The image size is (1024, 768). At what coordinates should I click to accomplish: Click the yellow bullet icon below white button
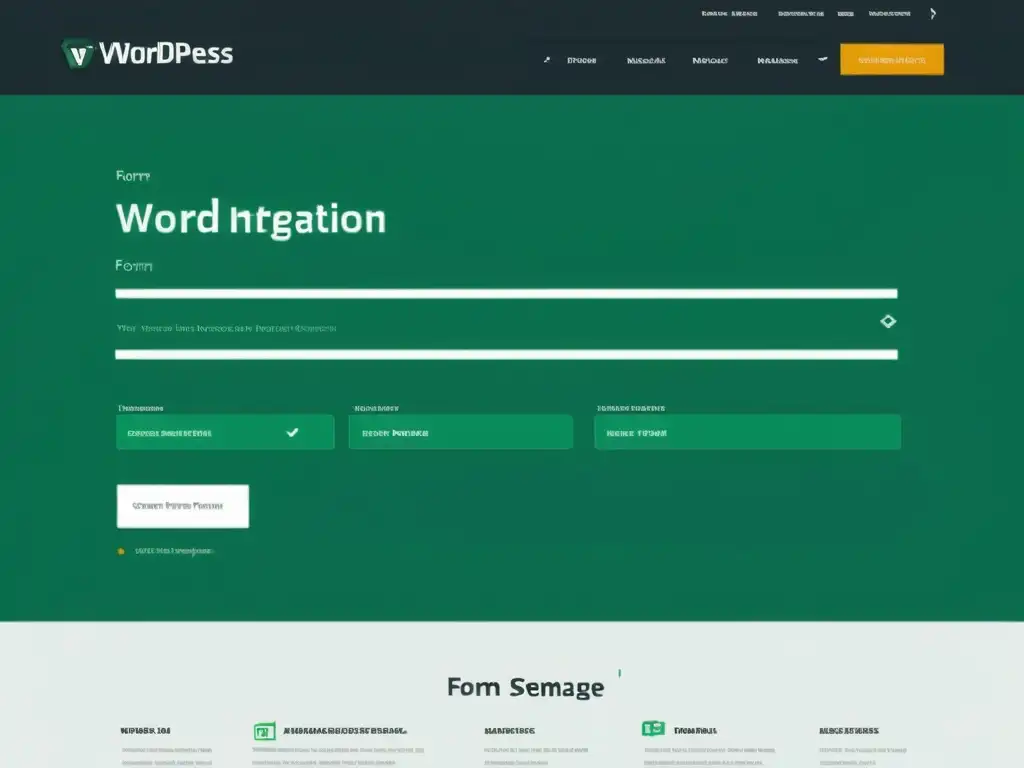pyautogui.click(x=122, y=551)
